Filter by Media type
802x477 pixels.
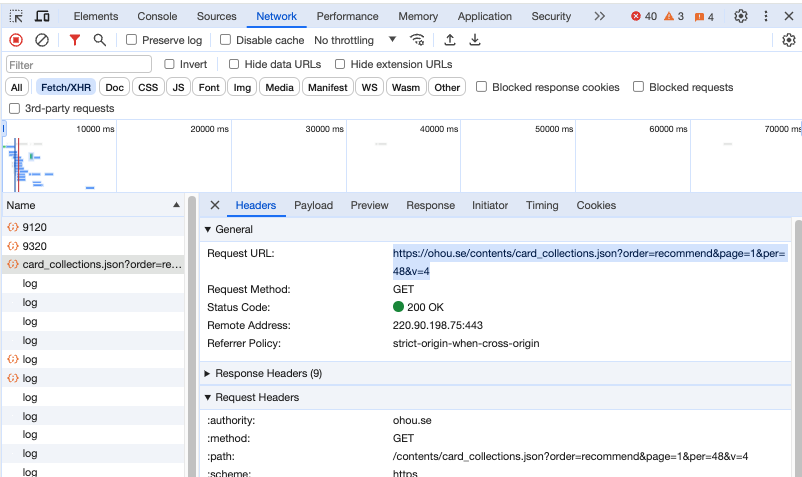coord(279,87)
